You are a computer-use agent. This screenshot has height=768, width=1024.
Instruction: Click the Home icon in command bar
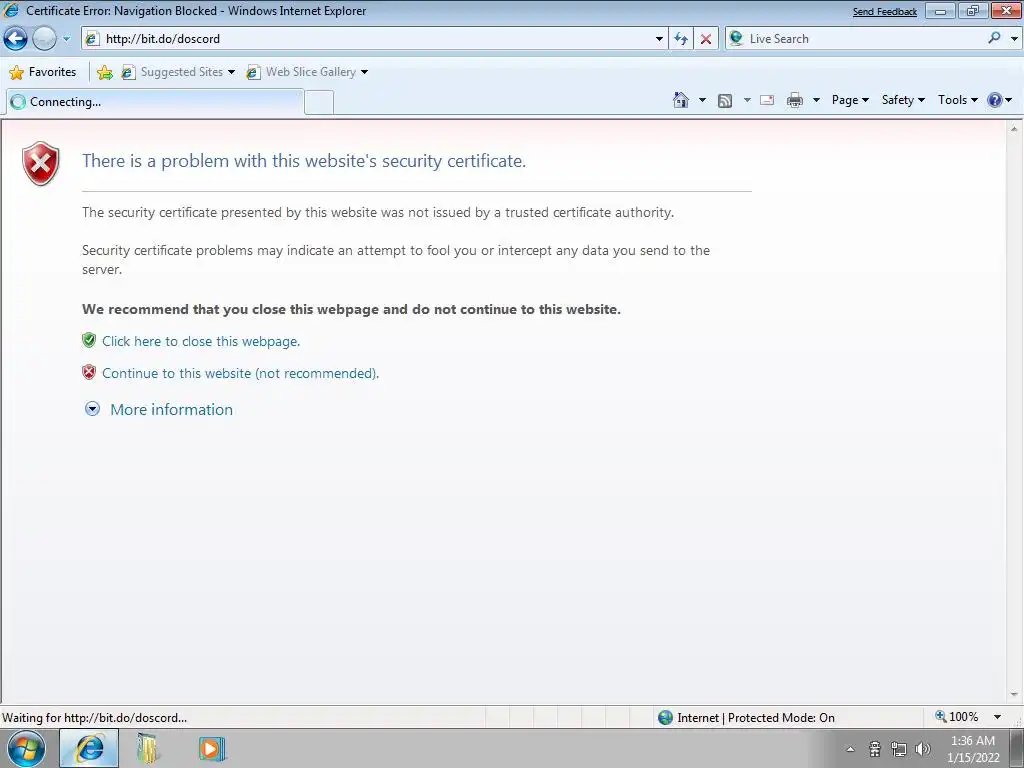680,100
